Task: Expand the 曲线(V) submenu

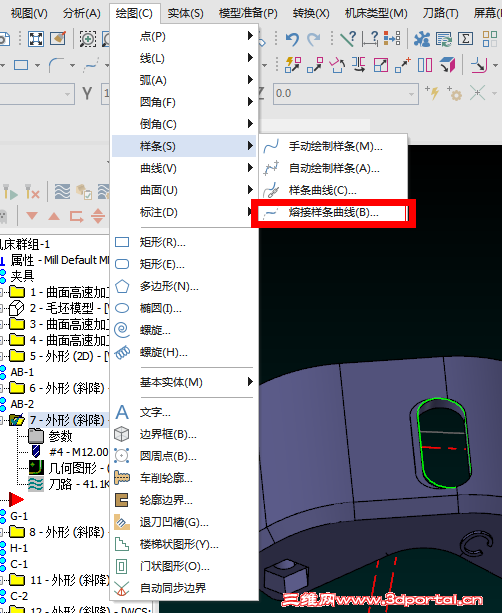Action: pyautogui.click(x=184, y=168)
